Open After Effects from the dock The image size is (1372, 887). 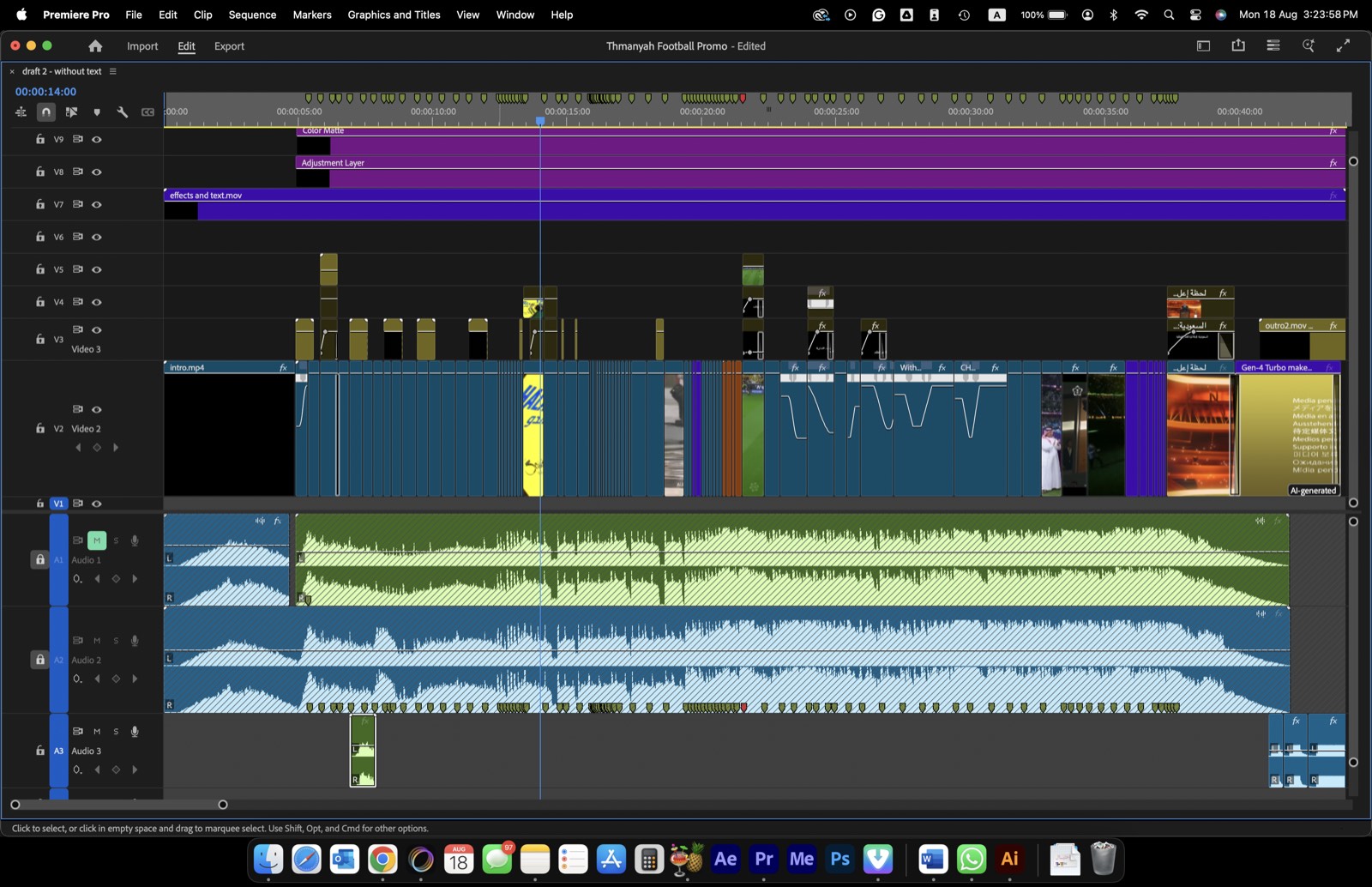point(725,859)
